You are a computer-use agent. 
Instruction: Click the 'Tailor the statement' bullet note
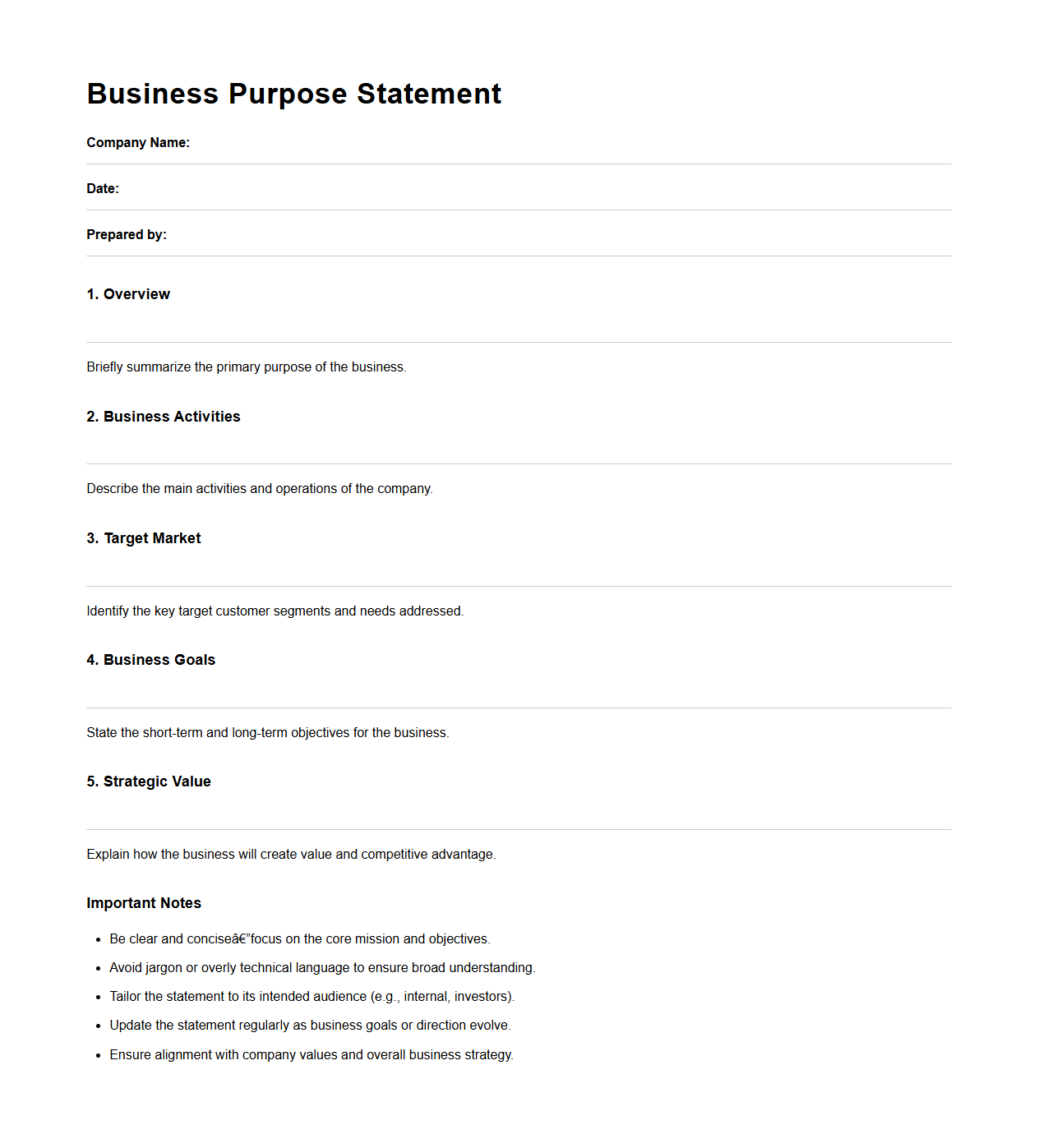(x=312, y=997)
